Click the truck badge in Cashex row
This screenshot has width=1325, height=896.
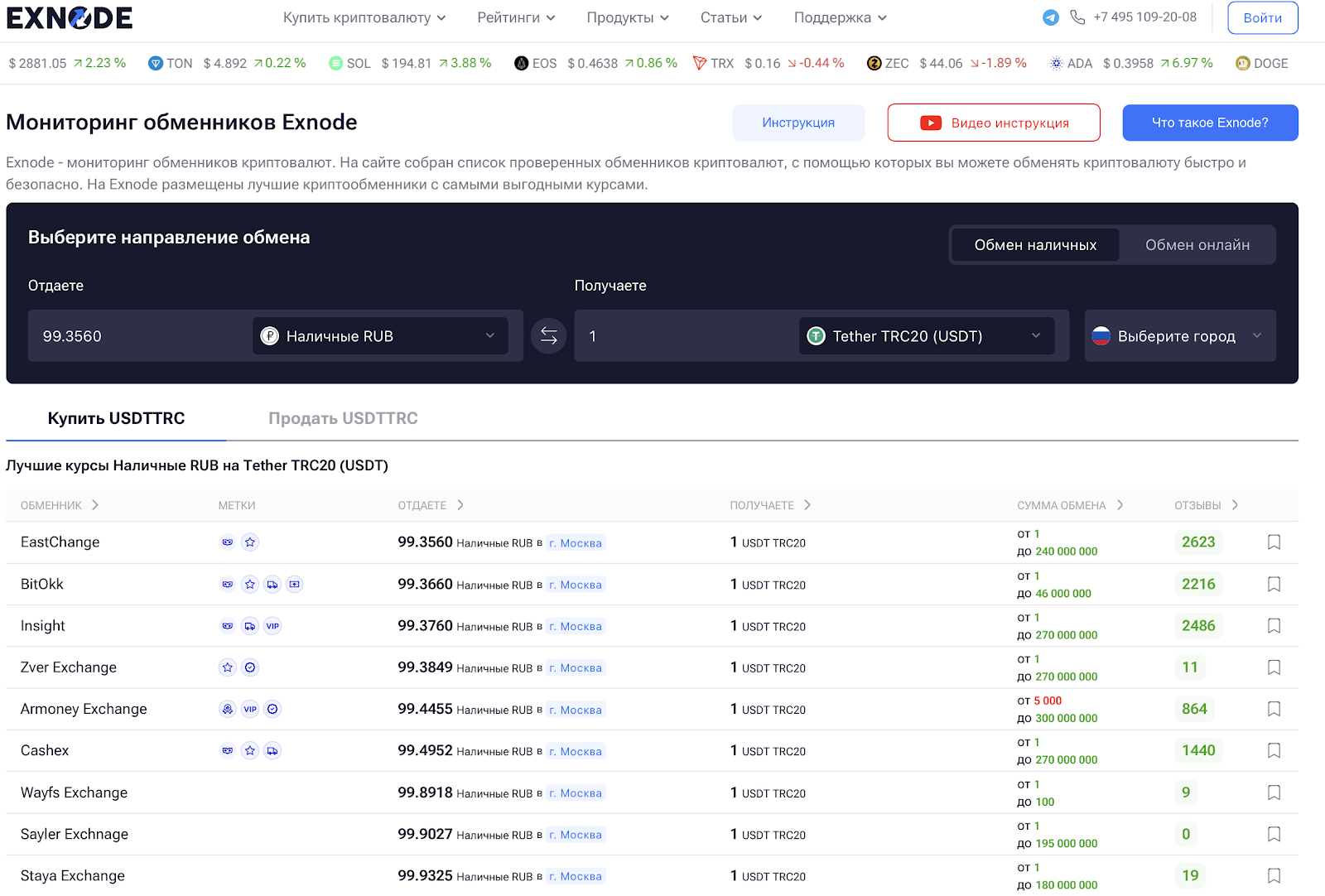click(x=272, y=750)
